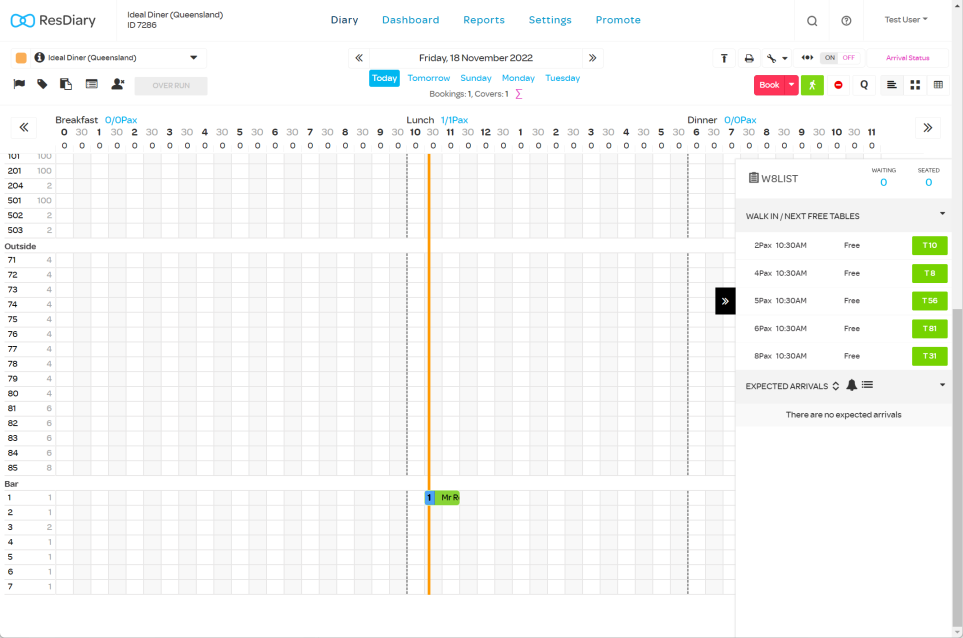This screenshot has width=963, height=638.
Task: Click the tag label icon
Action: coord(40,85)
